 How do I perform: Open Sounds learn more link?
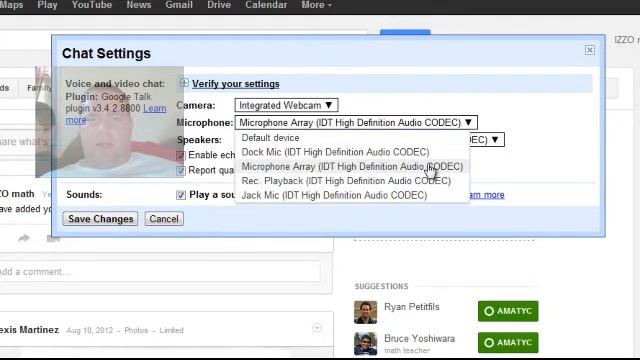click(487, 195)
